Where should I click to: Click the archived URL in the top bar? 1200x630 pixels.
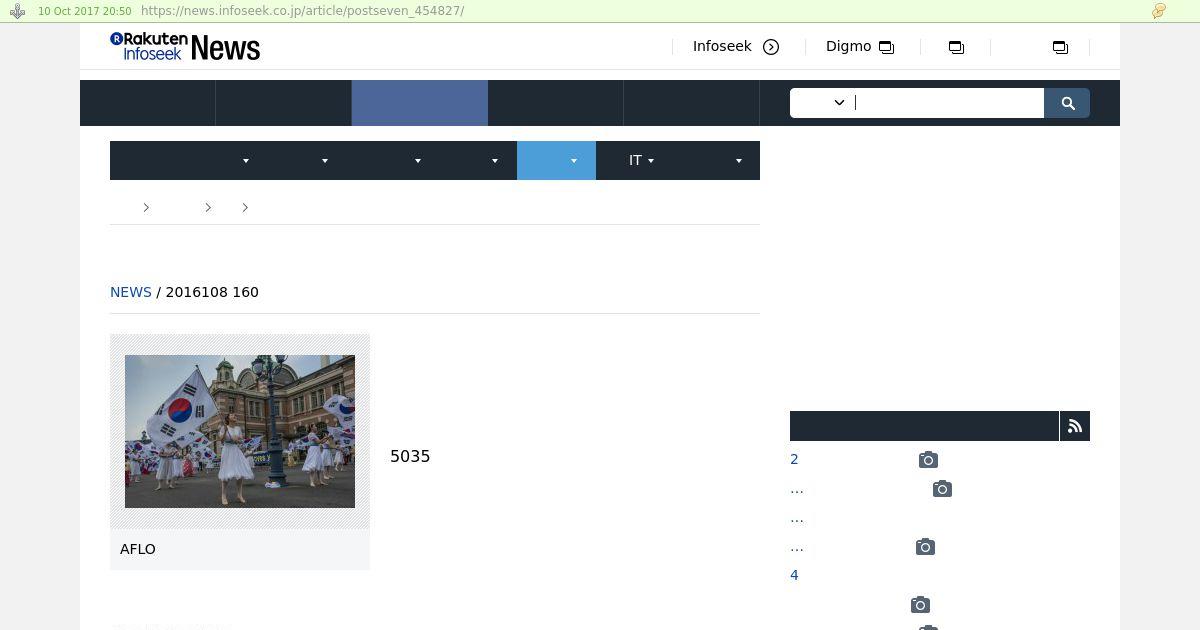click(x=302, y=11)
